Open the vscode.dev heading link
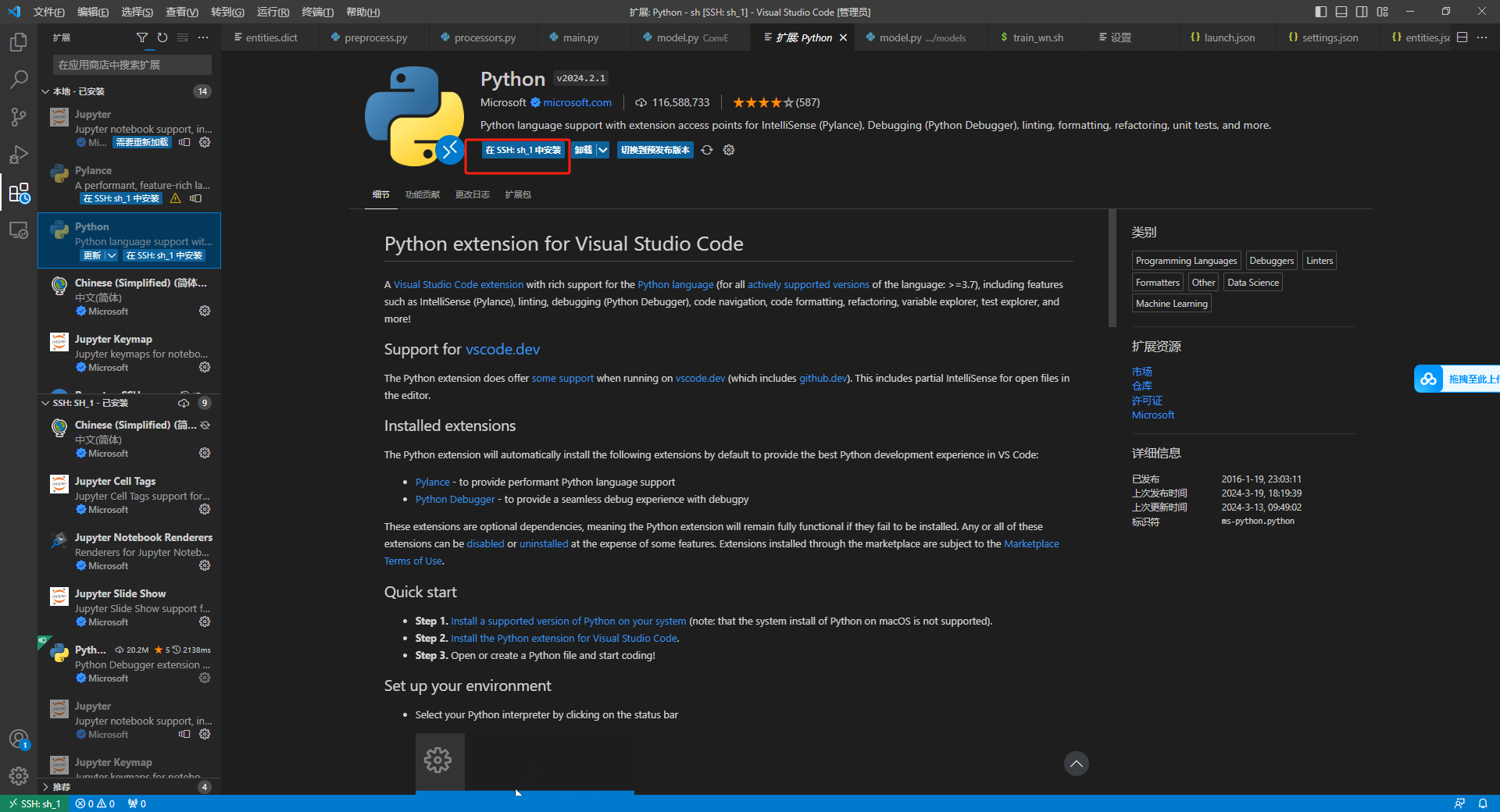 pyautogui.click(x=503, y=349)
